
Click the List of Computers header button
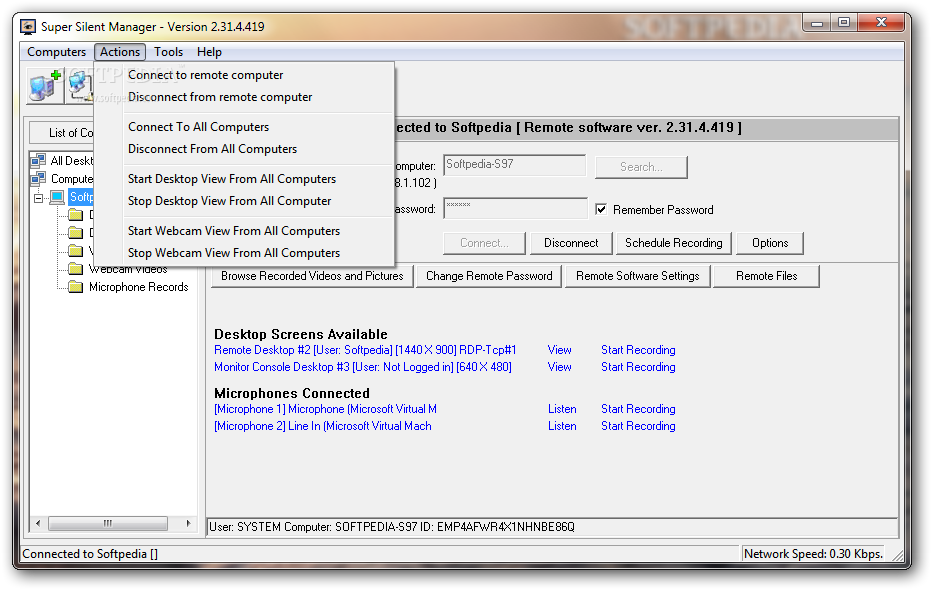[x=62, y=132]
